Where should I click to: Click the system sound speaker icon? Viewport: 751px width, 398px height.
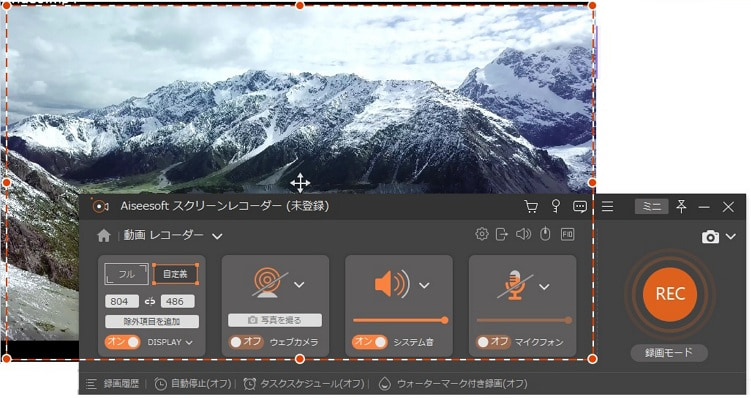click(x=392, y=284)
